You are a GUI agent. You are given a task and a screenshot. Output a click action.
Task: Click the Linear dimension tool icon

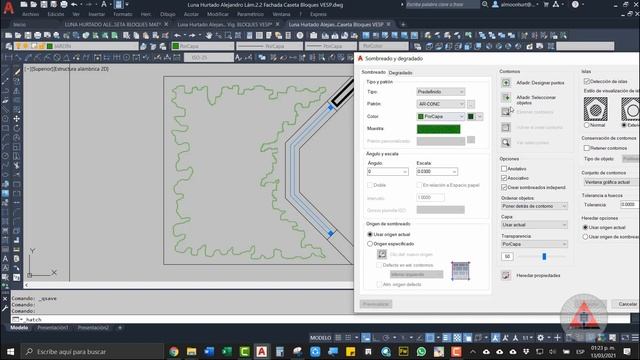pos(8,58)
